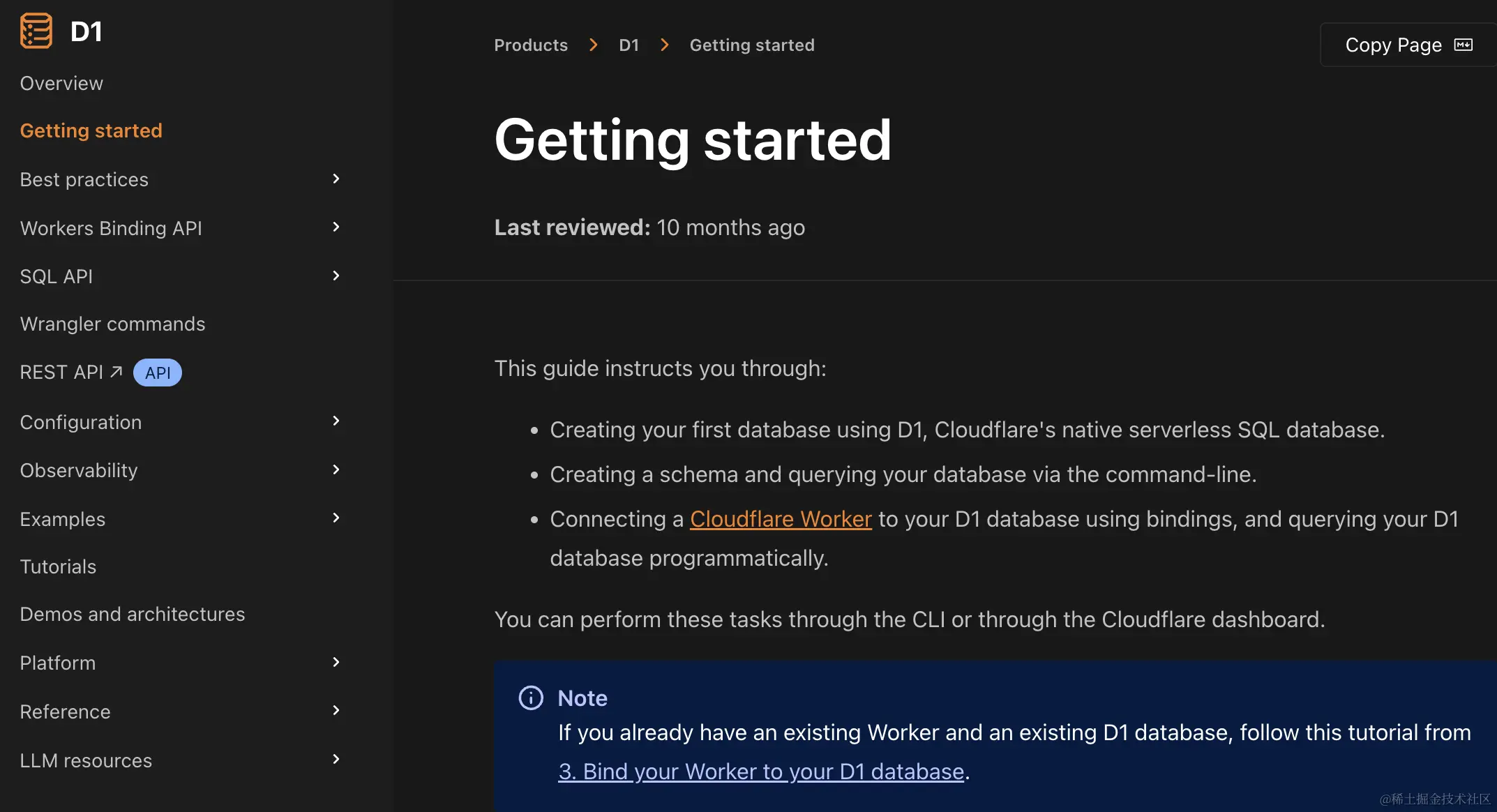Click the external link arrow next to REST API
The height and width of the screenshot is (812, 1497).
coord(116,370)
